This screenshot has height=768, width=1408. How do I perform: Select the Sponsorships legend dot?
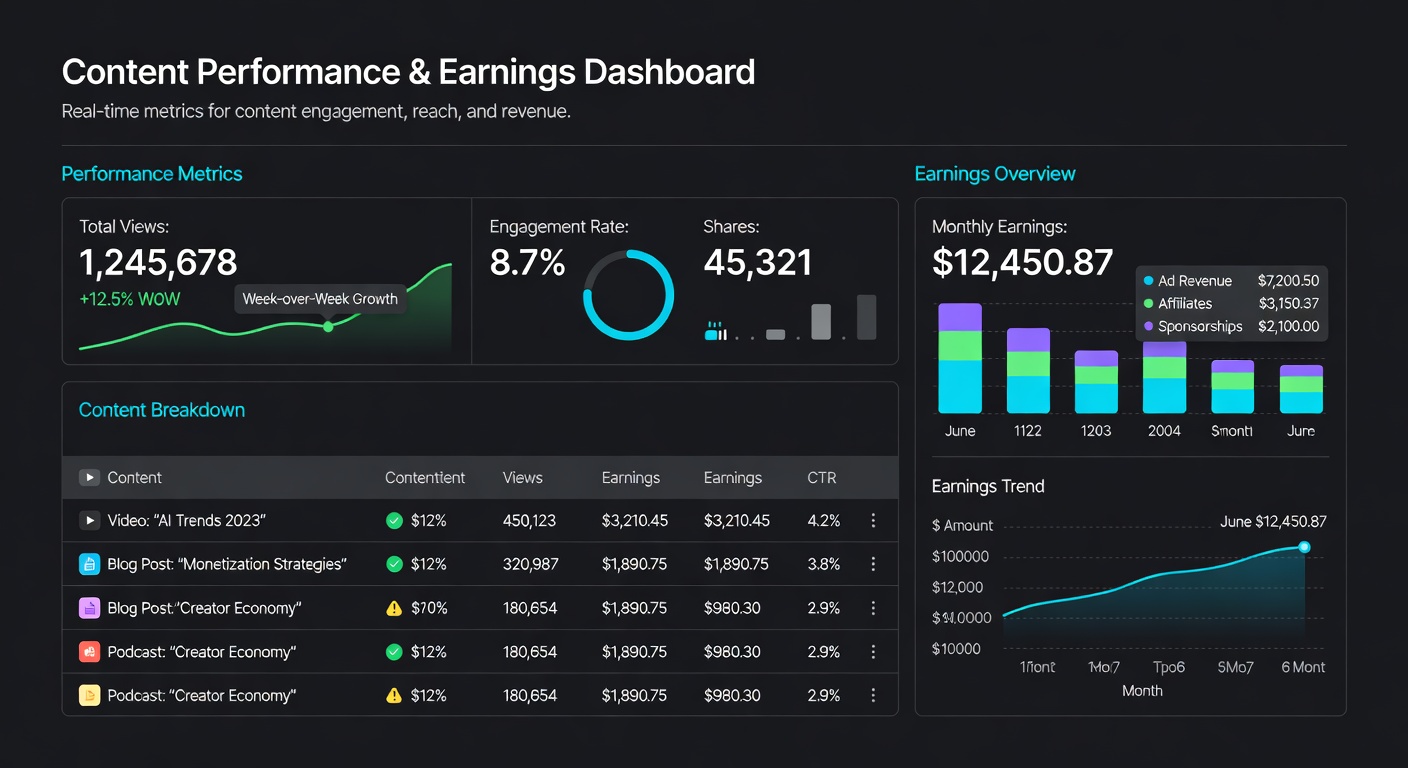click(x=1148, y=327)
